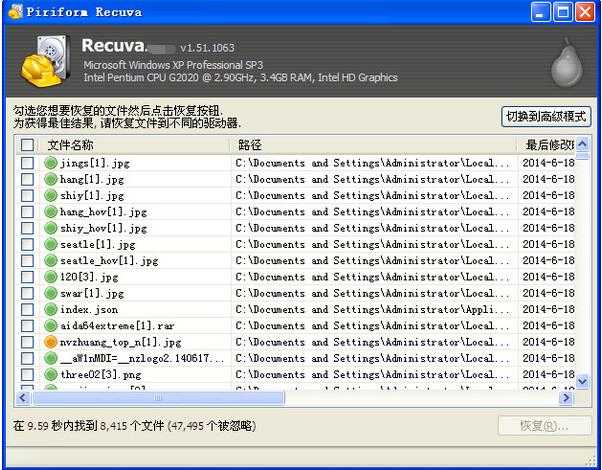Viewport: 602px width, 470px height.
Task: Check the box for jings[1].jpg
Action: (x=27, y=163)
